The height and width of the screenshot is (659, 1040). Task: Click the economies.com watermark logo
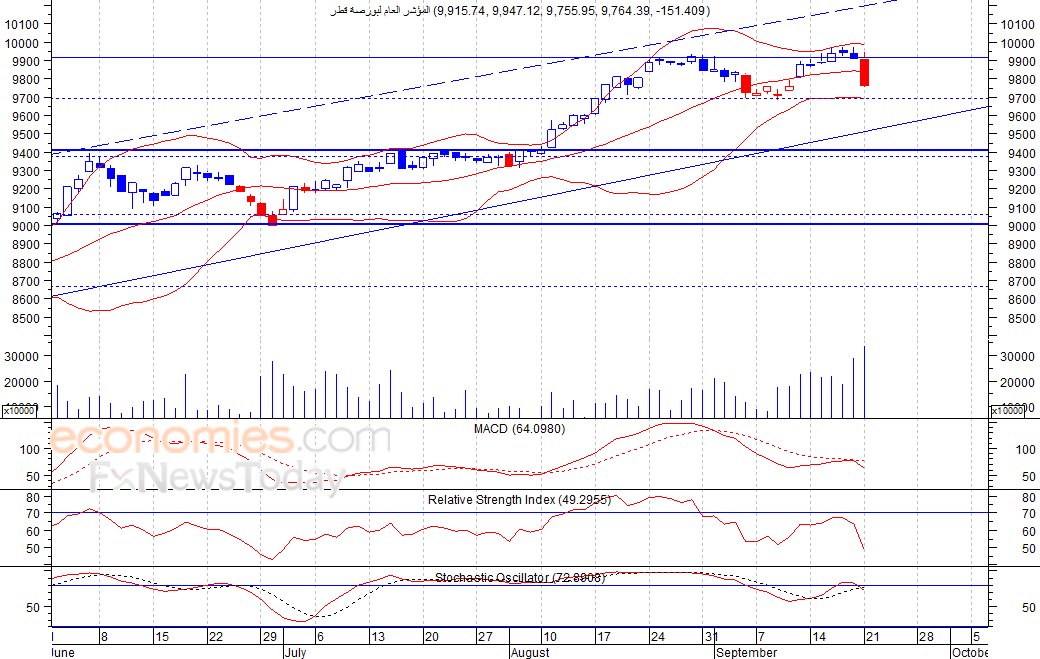click(219, 438)
